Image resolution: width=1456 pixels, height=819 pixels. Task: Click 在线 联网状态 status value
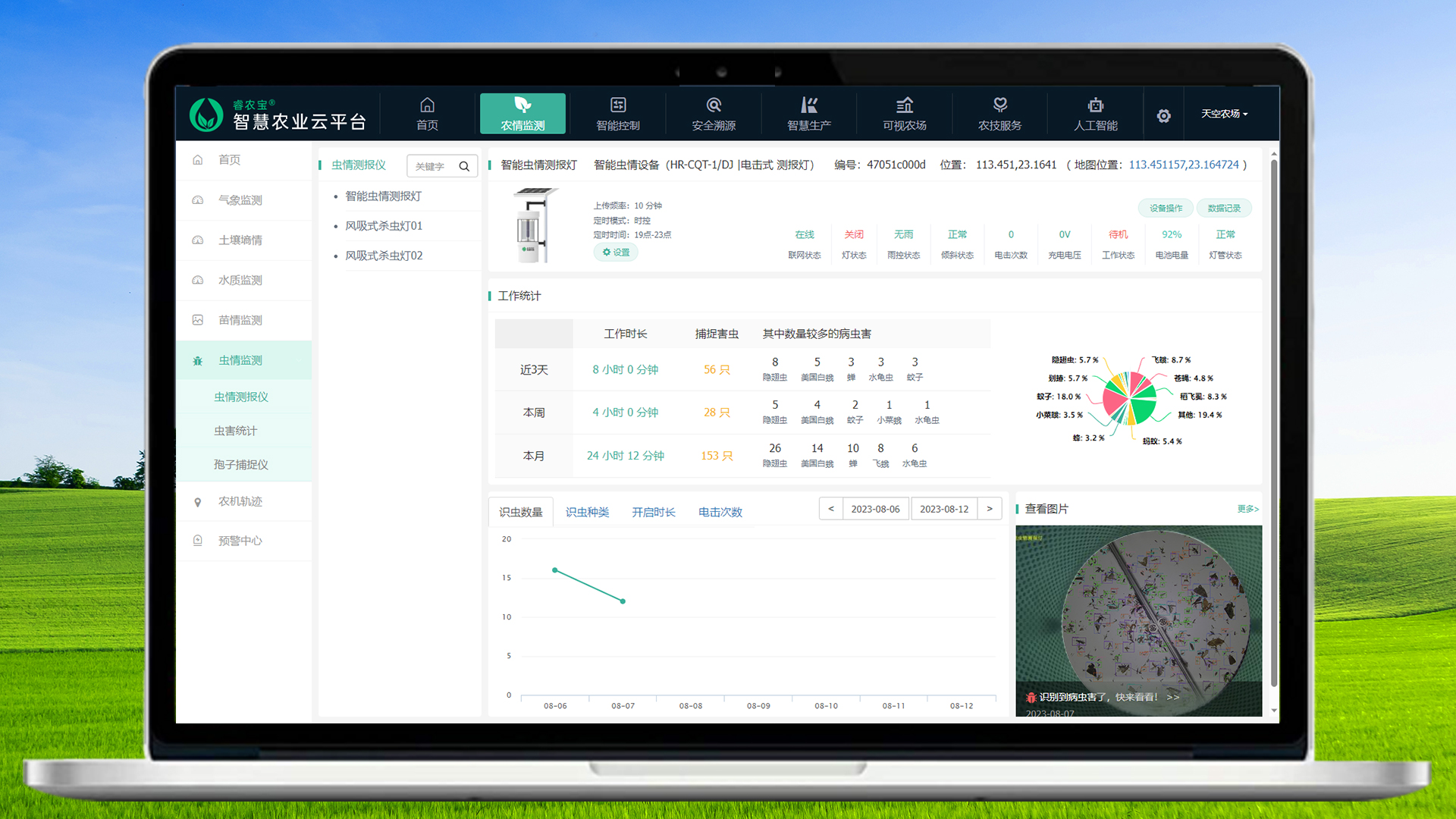805,234
